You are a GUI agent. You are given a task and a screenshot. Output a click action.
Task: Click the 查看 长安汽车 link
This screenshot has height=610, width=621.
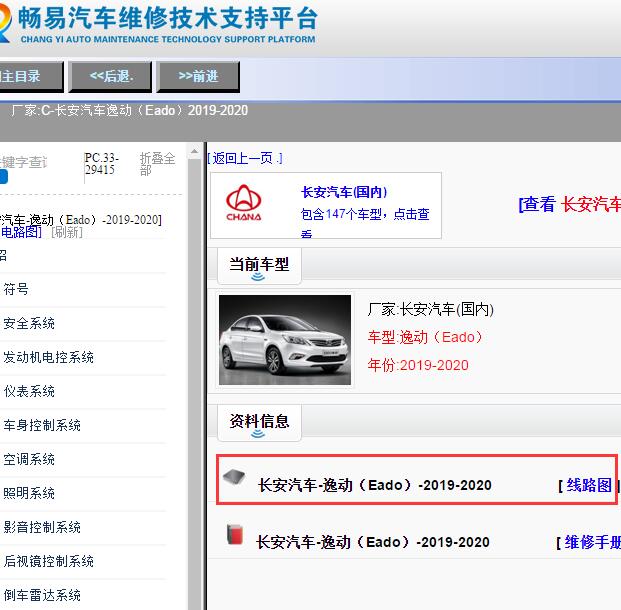tap(570, 204)
